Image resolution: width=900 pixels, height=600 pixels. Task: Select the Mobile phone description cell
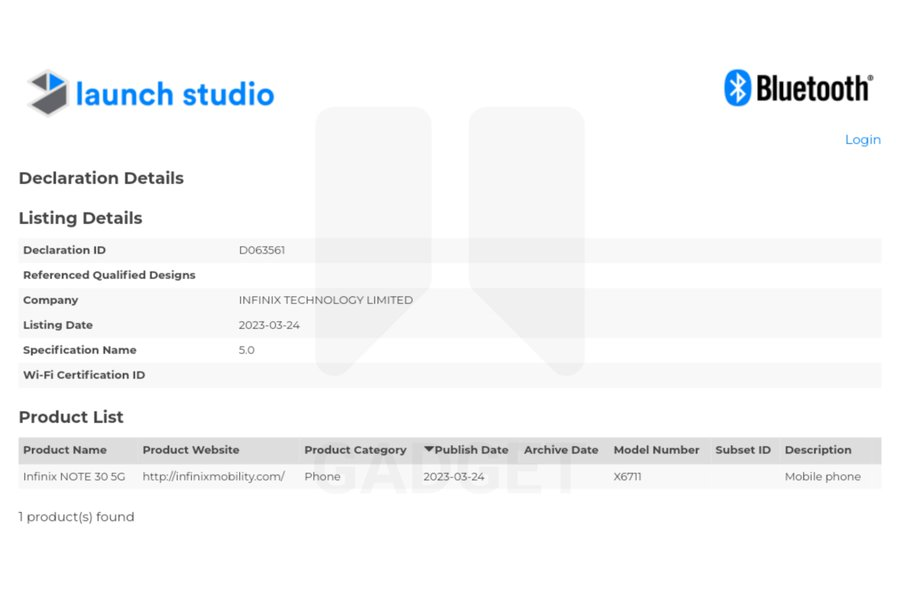tap(823, 477)
